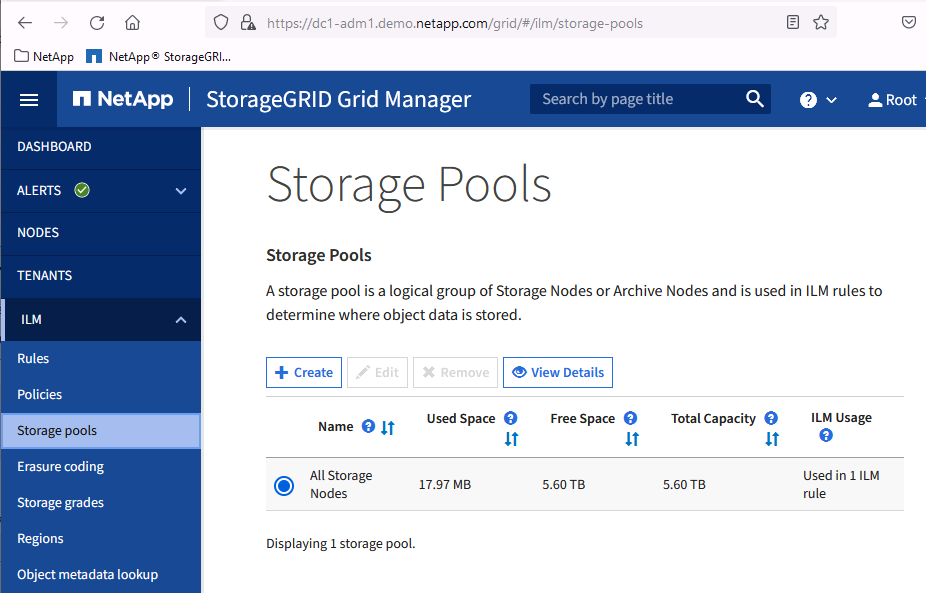The height and width of the screenshot is (593, 926).
Task: Click Used Space help icon
Action: pyautogui.click(x=511, y=418)
